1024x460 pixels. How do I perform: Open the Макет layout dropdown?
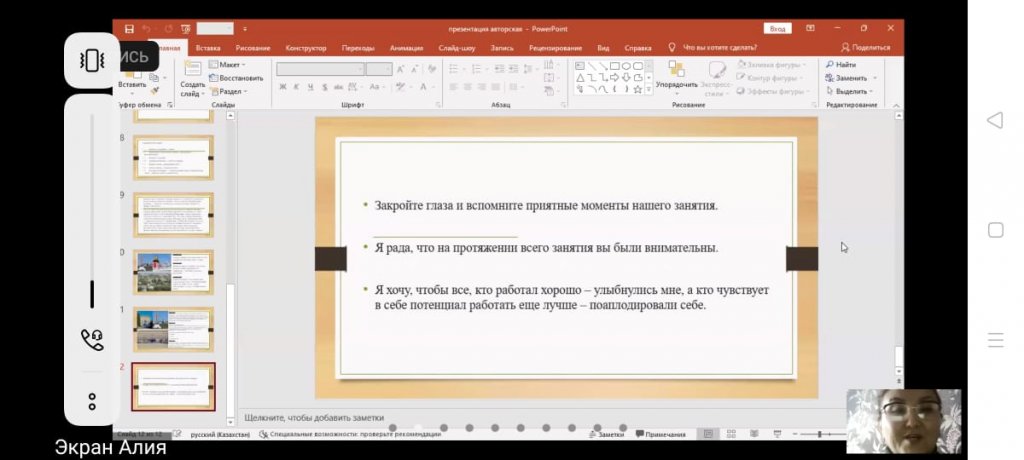(x=227, y=65)
